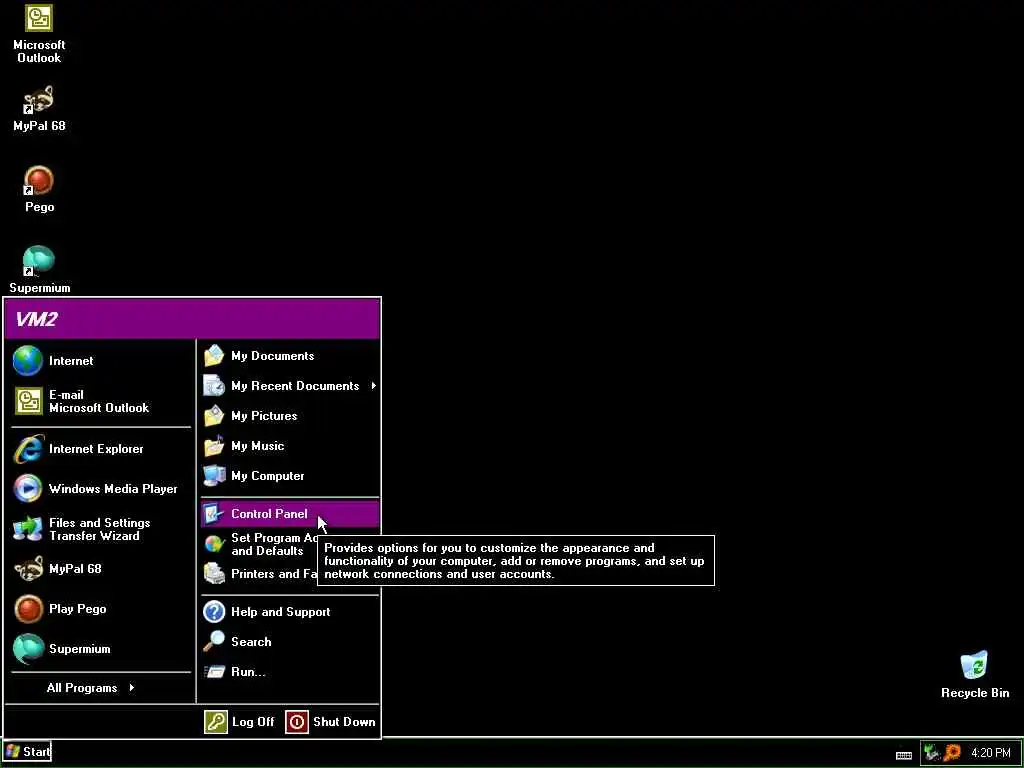1024x768 pixels.
Task: Click the Shut Down button
Action: (331, 722)
